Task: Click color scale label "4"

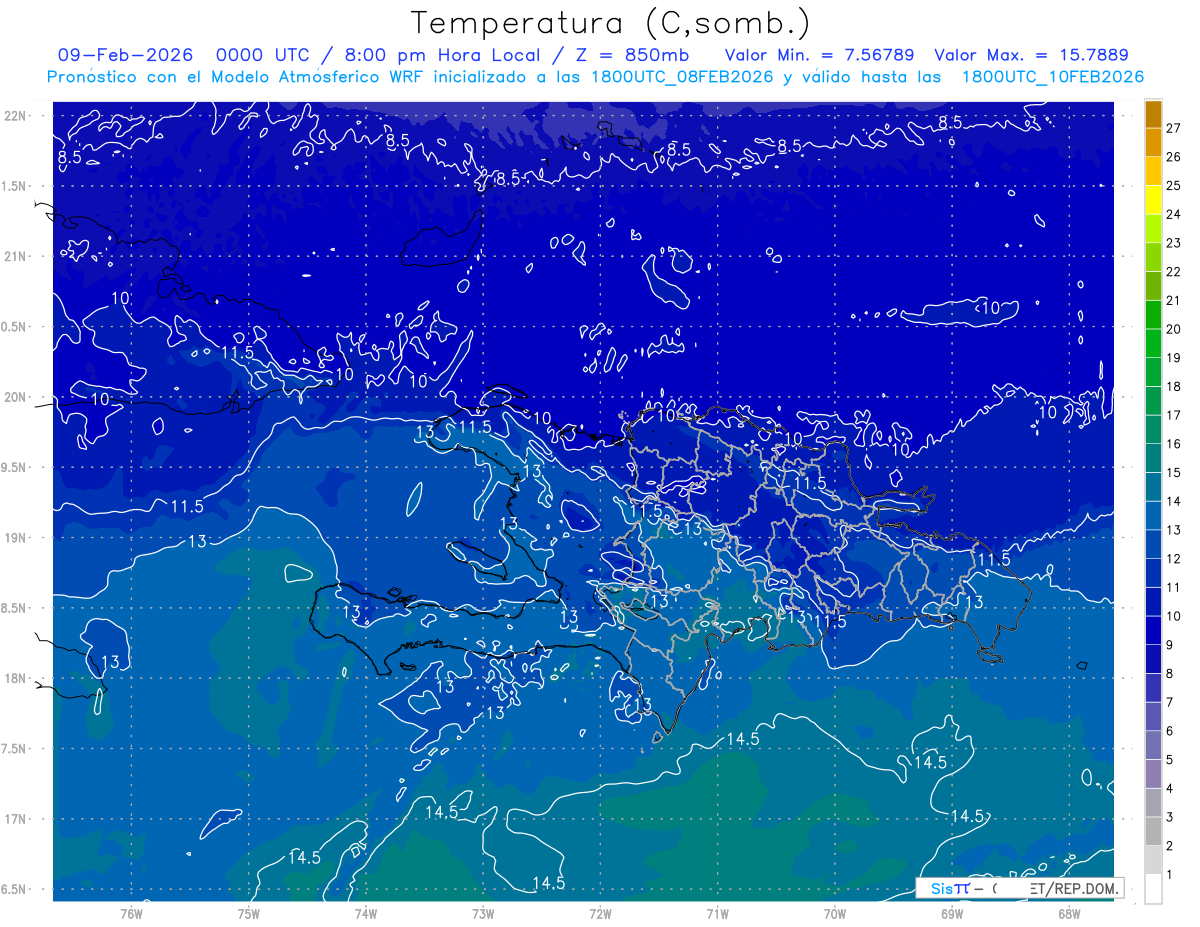Action: pyautogui.click(x=1170, y=789)
